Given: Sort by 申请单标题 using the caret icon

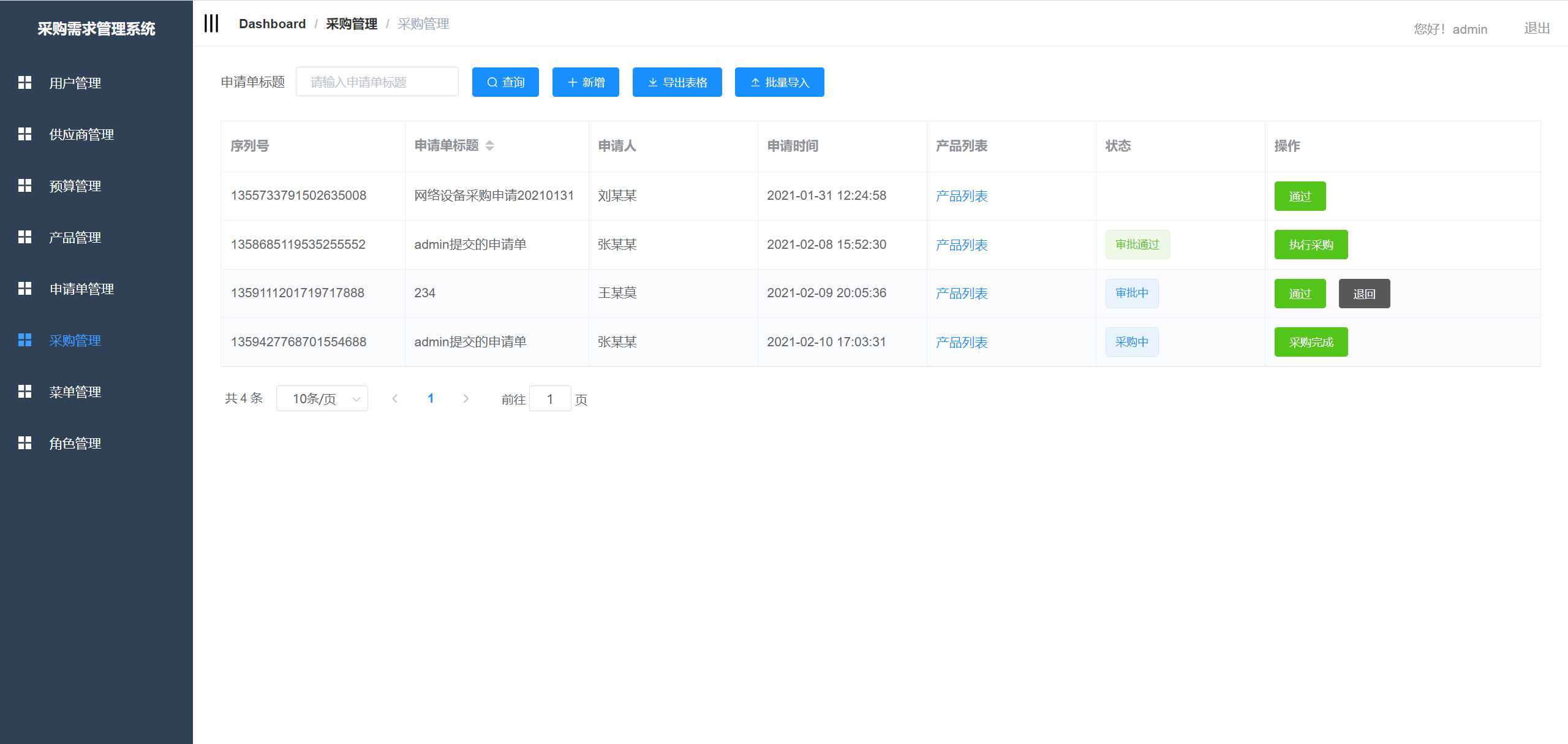Looking at the screenshot, I should coord(489,145).
